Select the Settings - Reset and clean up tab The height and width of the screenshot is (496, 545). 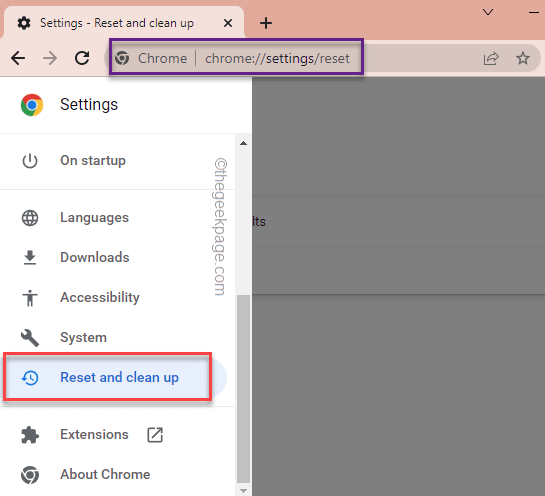pos(123,23)
